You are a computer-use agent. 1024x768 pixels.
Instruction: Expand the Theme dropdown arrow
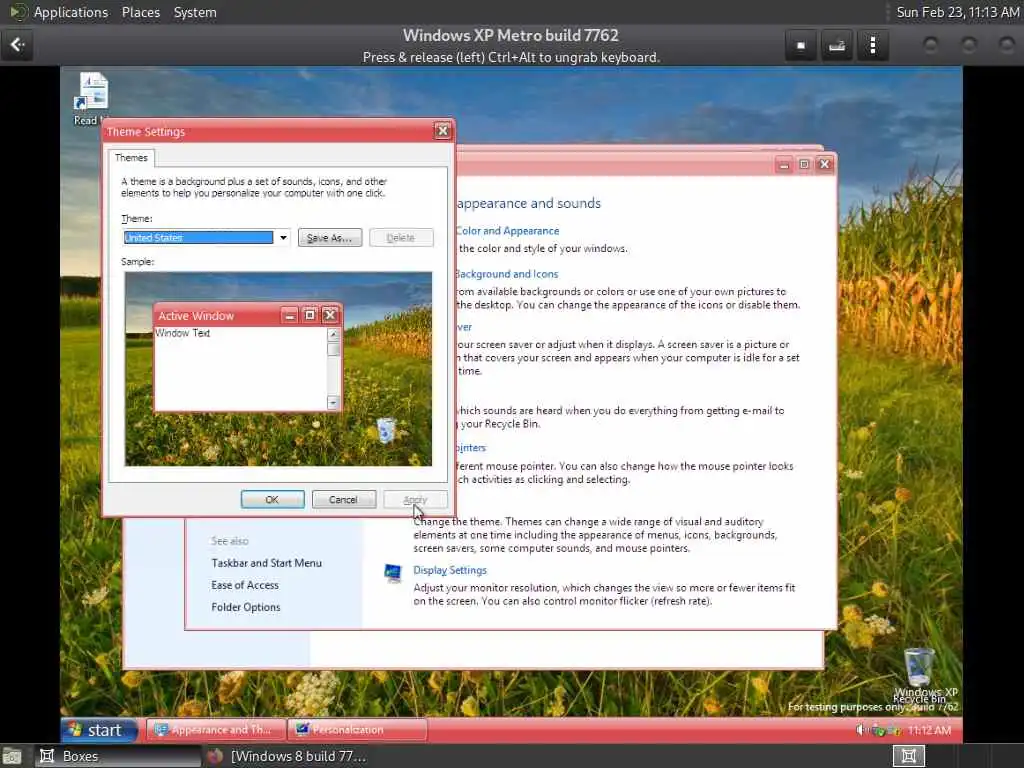tap(283, 238)
